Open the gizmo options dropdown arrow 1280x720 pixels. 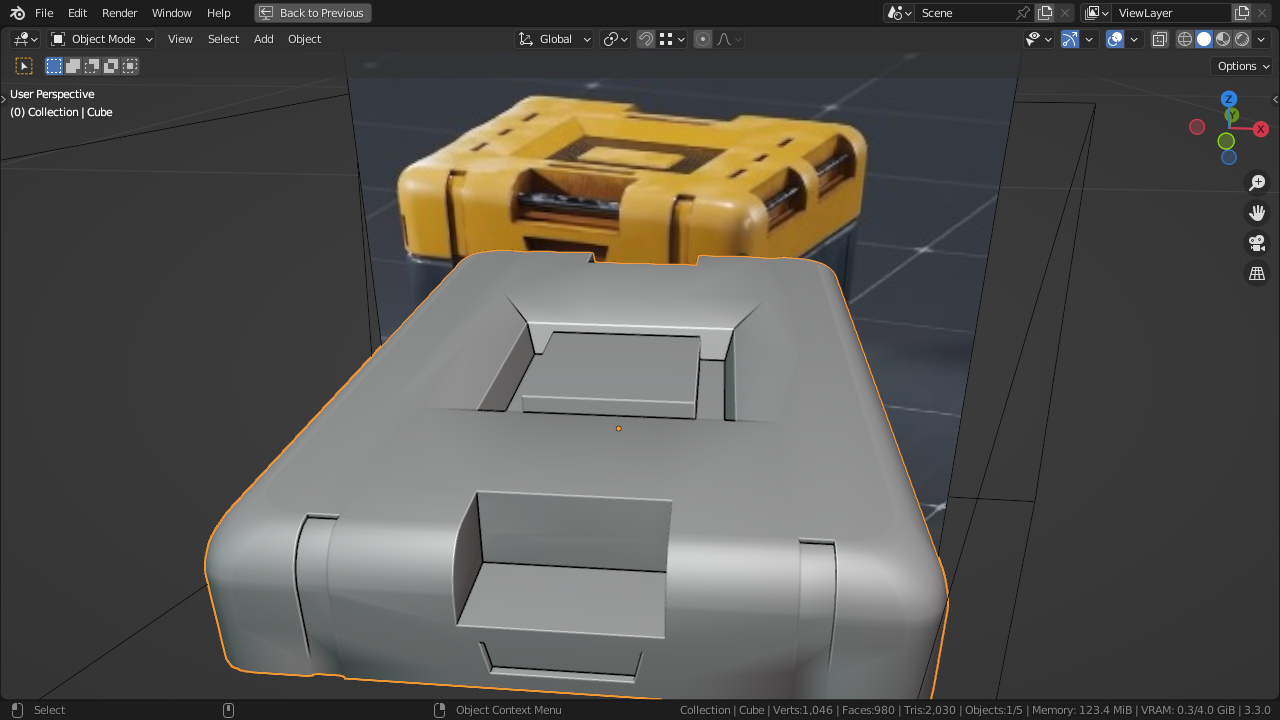1089,39
